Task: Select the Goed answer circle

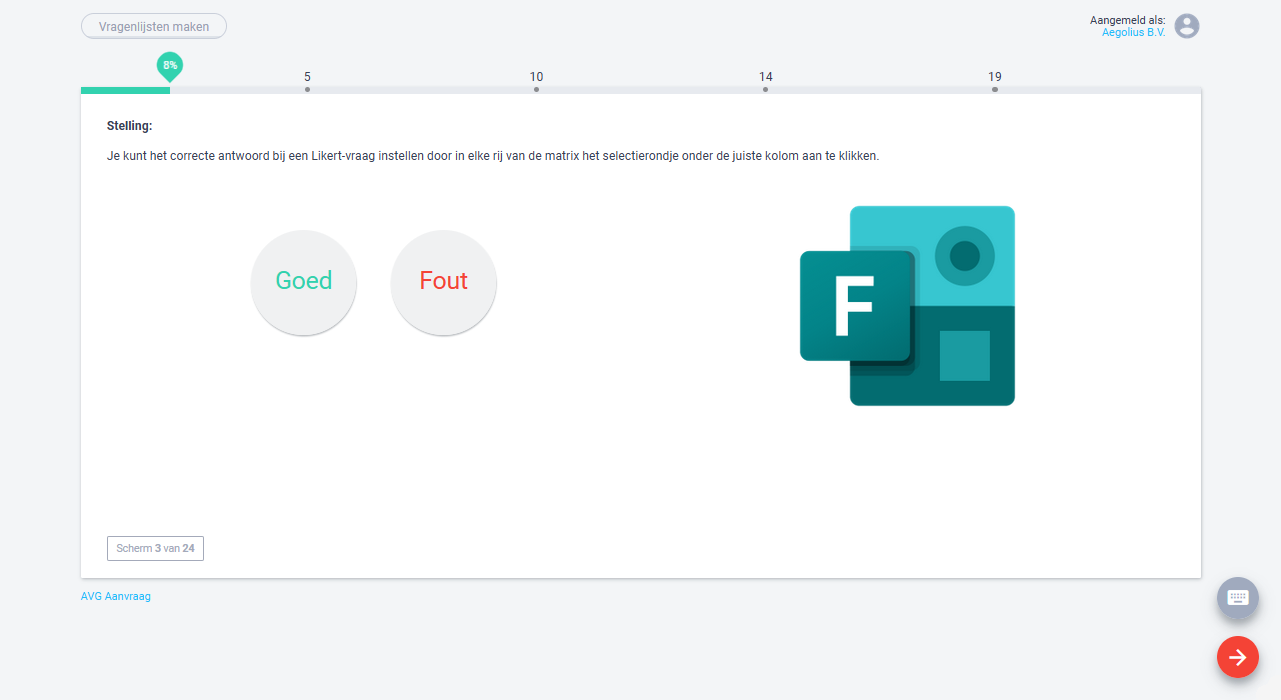Action: (303, 282)
